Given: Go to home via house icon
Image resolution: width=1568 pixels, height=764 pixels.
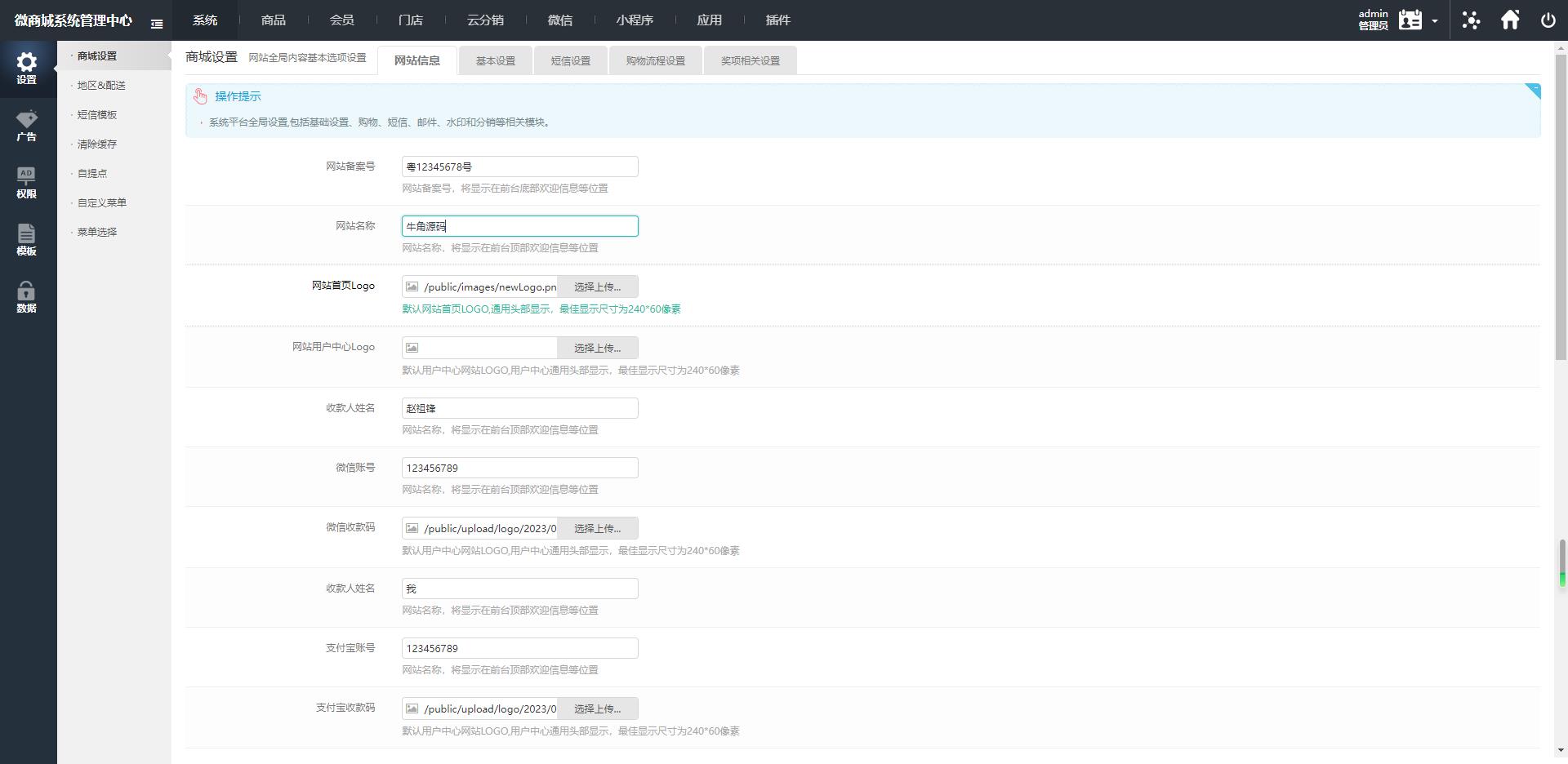Looking at the screenshot, I should (x=1510, y=20).
